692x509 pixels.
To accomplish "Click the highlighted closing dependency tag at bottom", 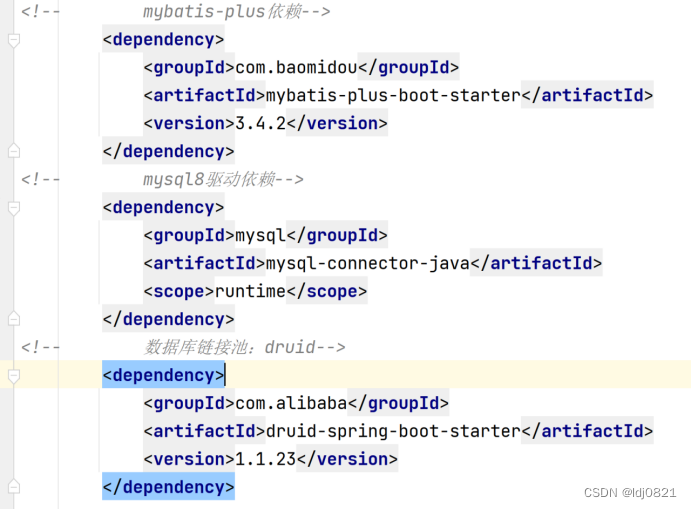I will click(169, 487).
